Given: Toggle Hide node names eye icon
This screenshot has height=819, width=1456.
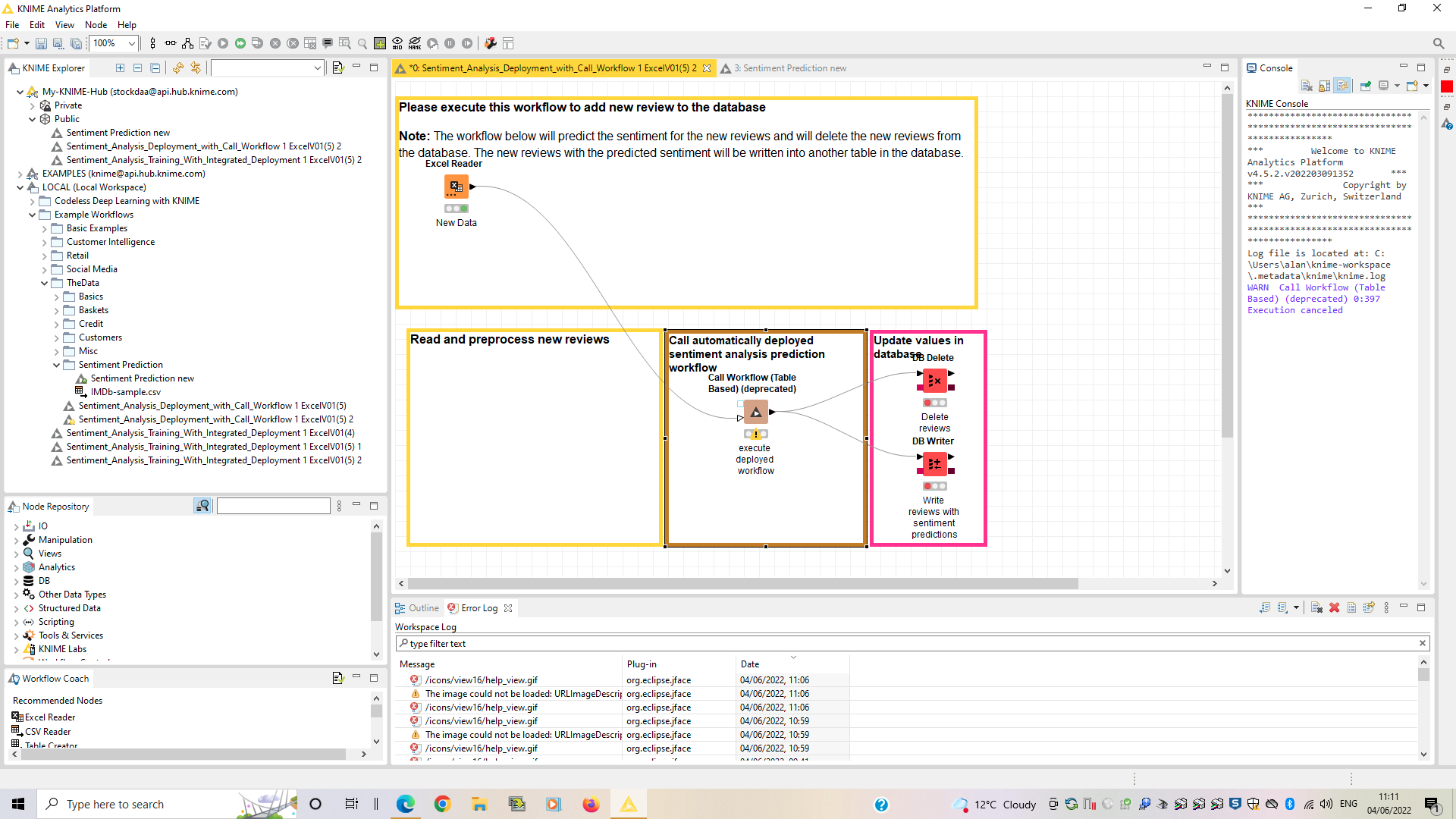Looking at the screenshot, I should tap(415, 43).
